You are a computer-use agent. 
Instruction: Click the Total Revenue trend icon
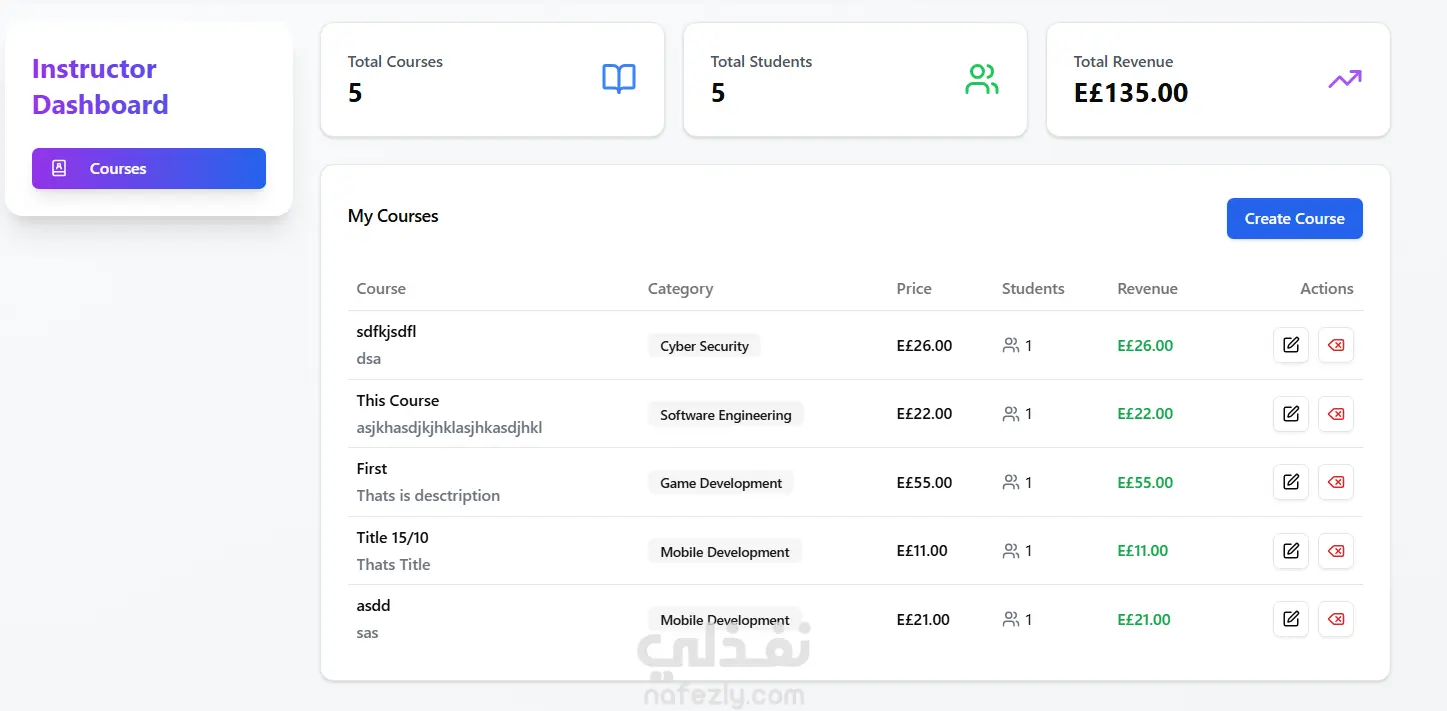[1344, 79]
